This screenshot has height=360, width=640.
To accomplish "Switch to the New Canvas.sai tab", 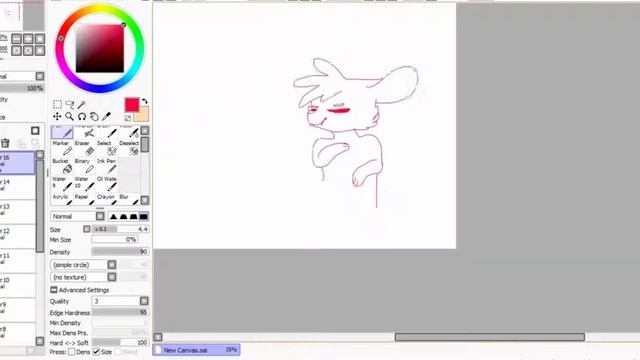I will (x=196, y=350).
